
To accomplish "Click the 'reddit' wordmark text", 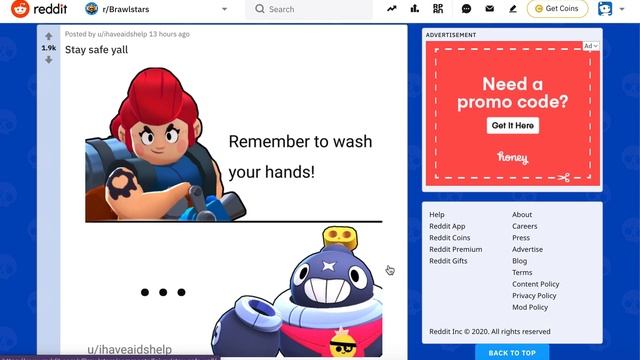I will (x=50, y=9).
